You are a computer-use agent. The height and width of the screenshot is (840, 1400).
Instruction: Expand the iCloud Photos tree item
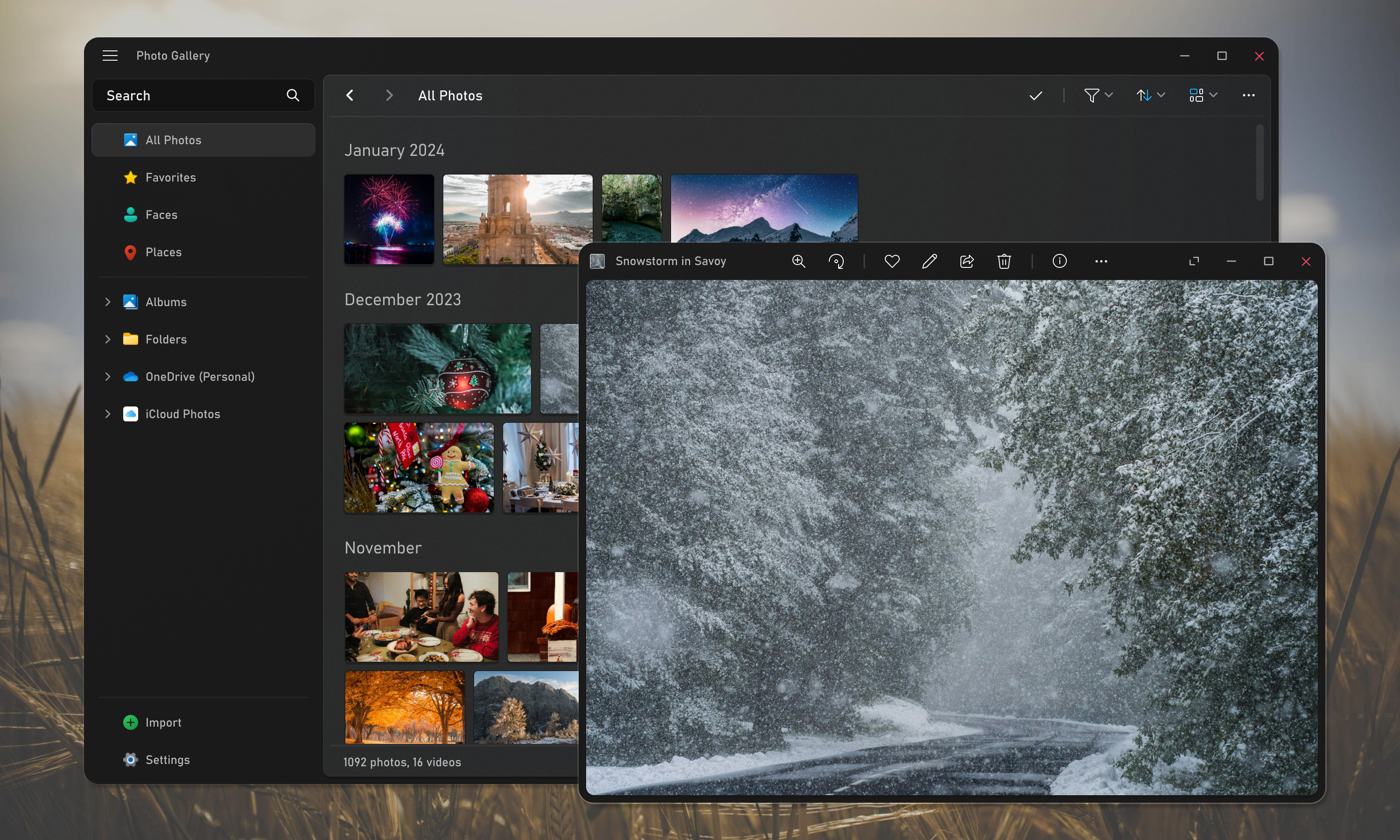click(x=108, y=414)
